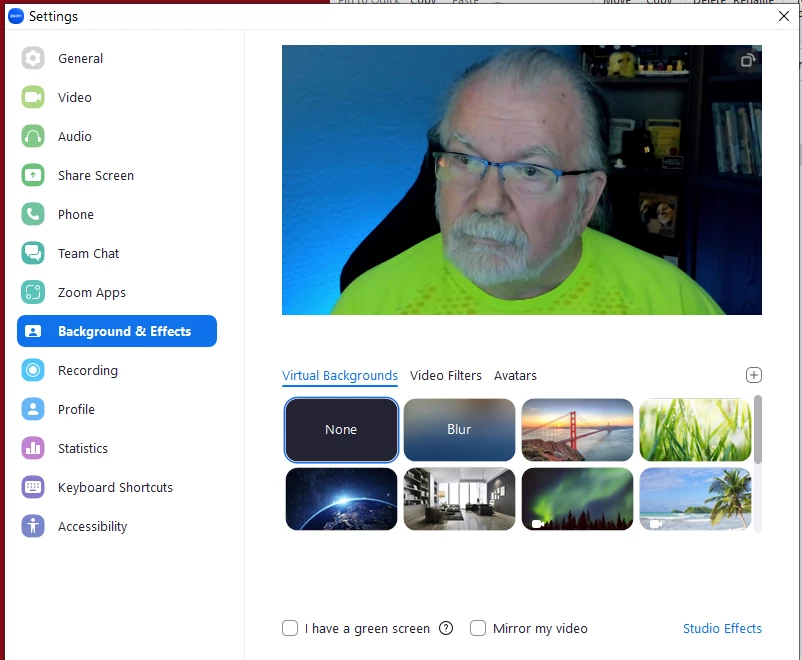Click the rotate video preview icon
Screen dimensions: 802x660
(x=748, y=60)
